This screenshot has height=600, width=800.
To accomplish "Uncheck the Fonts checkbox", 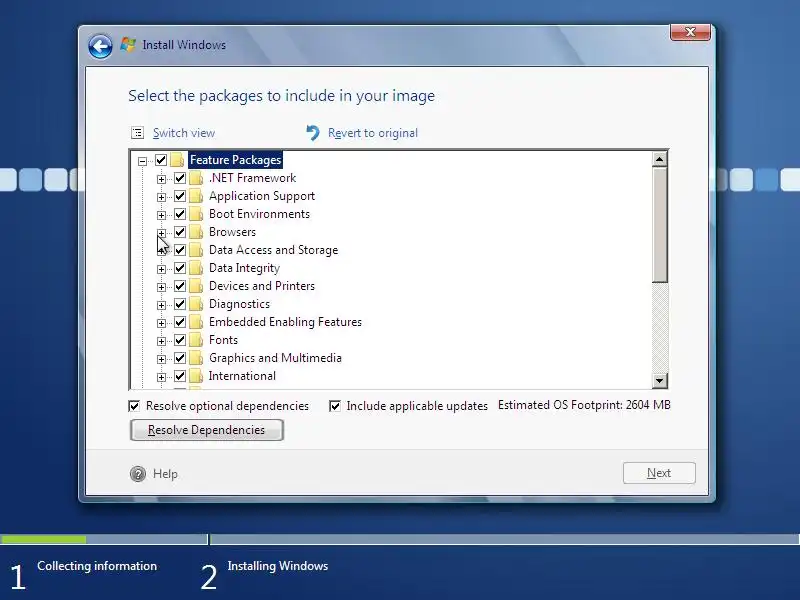I will point(180,340).
